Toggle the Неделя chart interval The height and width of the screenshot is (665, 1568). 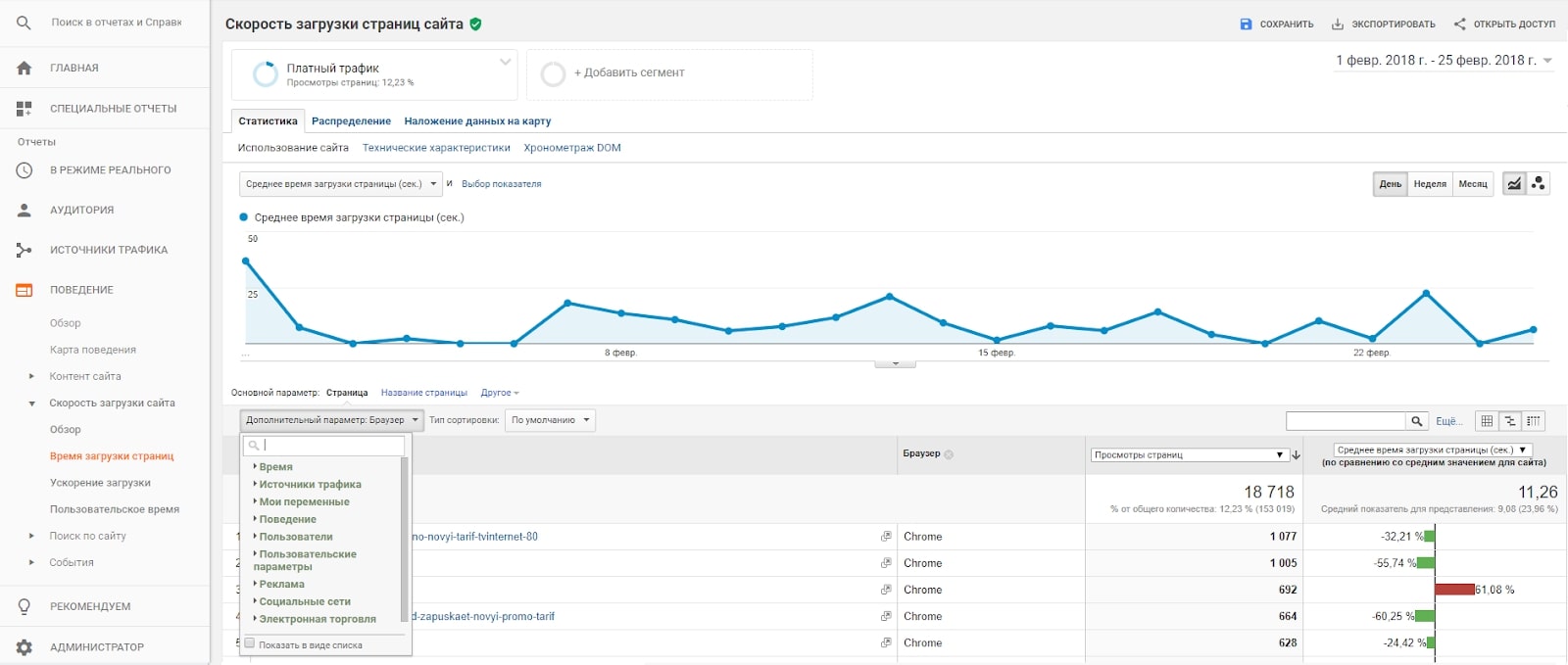coord(1430,184)
